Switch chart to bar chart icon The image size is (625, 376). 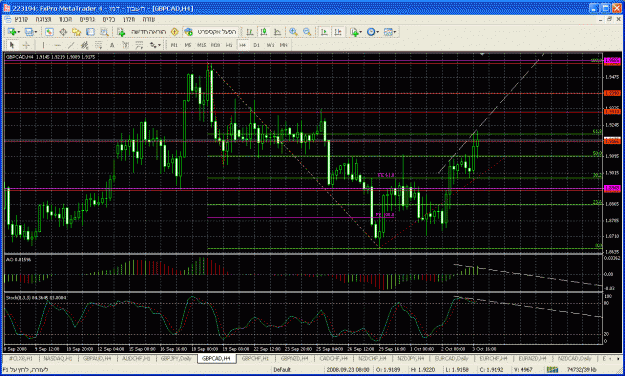[250, 32]
